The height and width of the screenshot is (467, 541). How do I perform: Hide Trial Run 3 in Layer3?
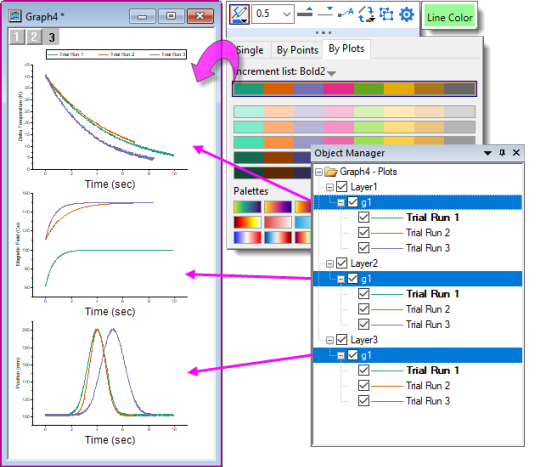click(x=363, y=401)
